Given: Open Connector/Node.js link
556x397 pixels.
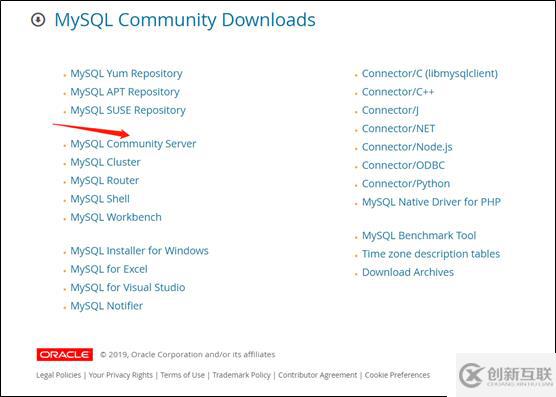Looking at the screenshot, I should pyautogui.click(x=407, y=147).
